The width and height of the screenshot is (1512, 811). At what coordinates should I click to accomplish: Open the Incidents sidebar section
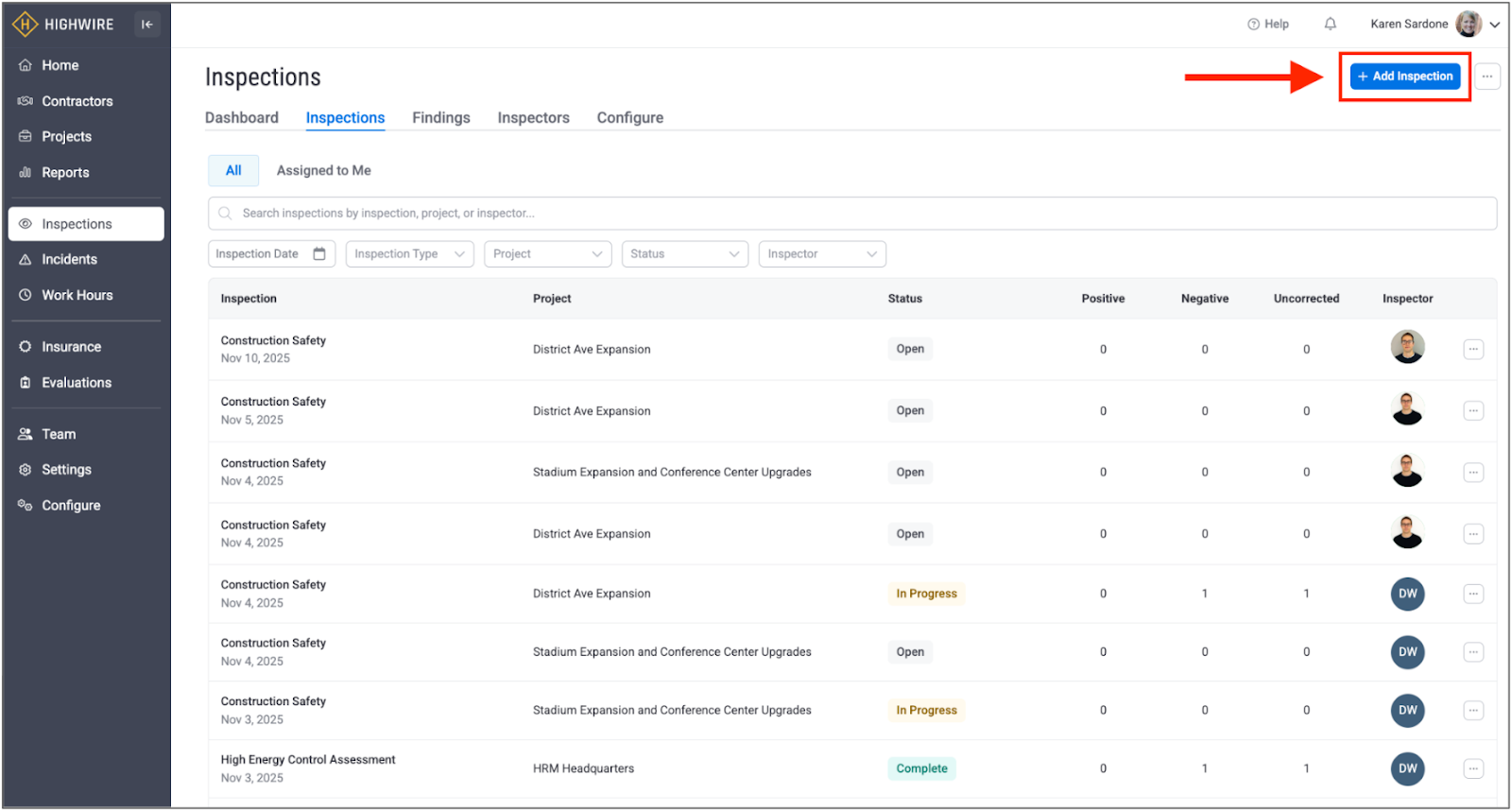pyautogui.click(x=69, y=259)
